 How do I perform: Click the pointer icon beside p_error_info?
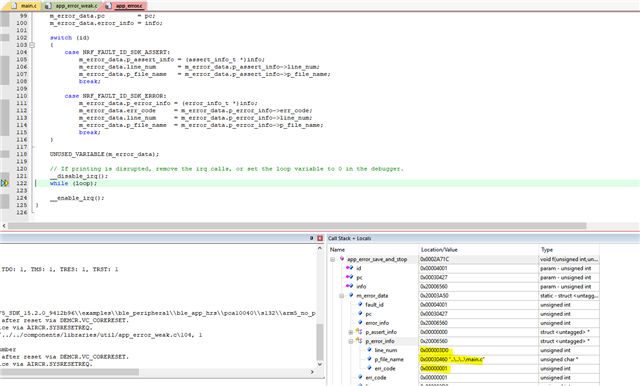pos(359,341)
